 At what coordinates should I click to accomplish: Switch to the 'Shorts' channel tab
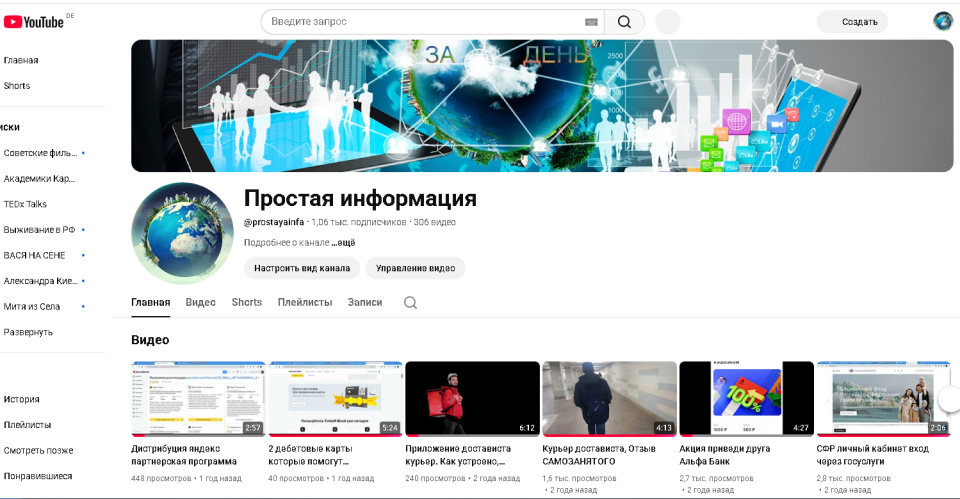click(x=247, y=302)
